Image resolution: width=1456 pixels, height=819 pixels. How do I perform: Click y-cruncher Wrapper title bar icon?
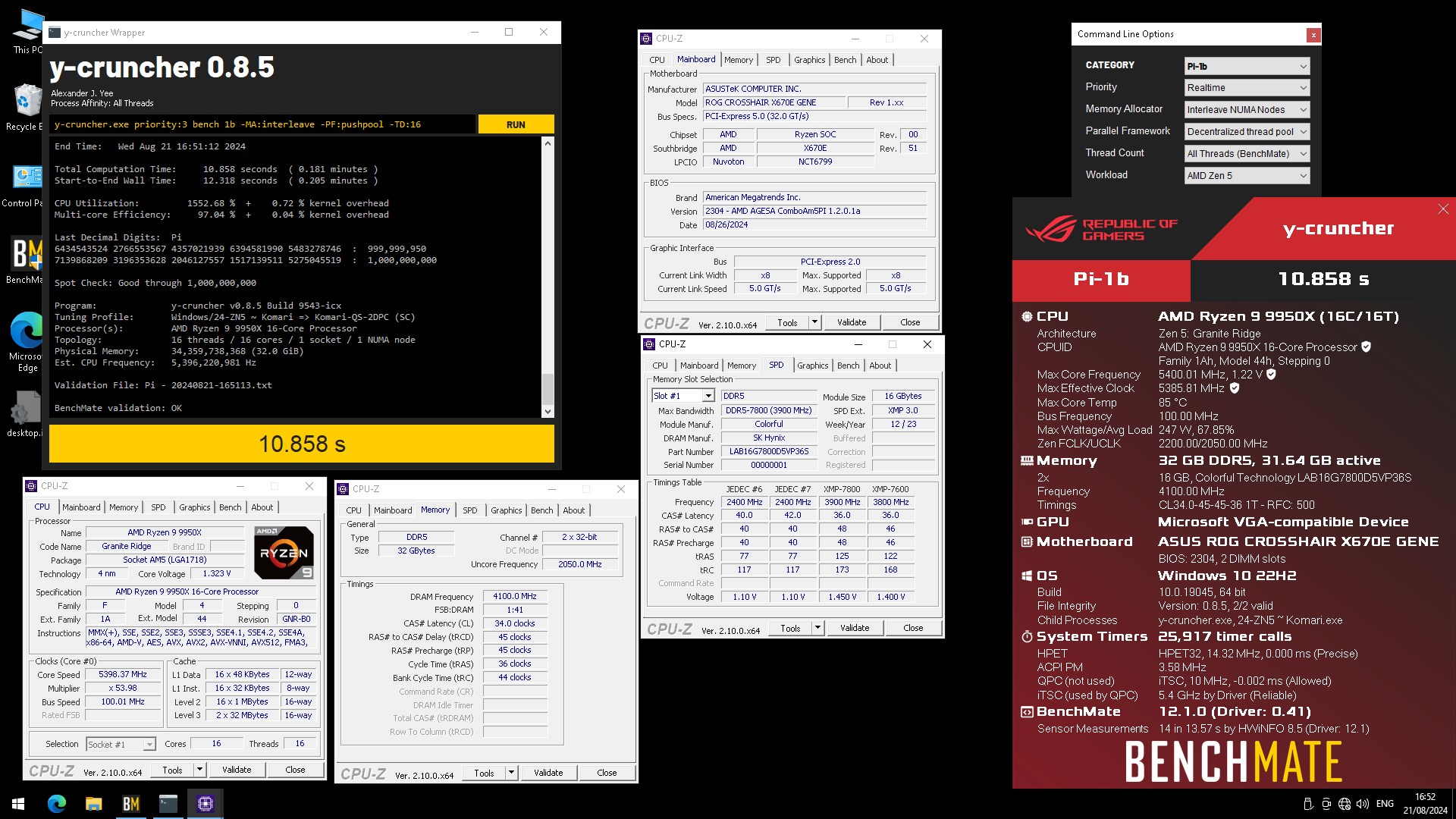click(55, 33)
